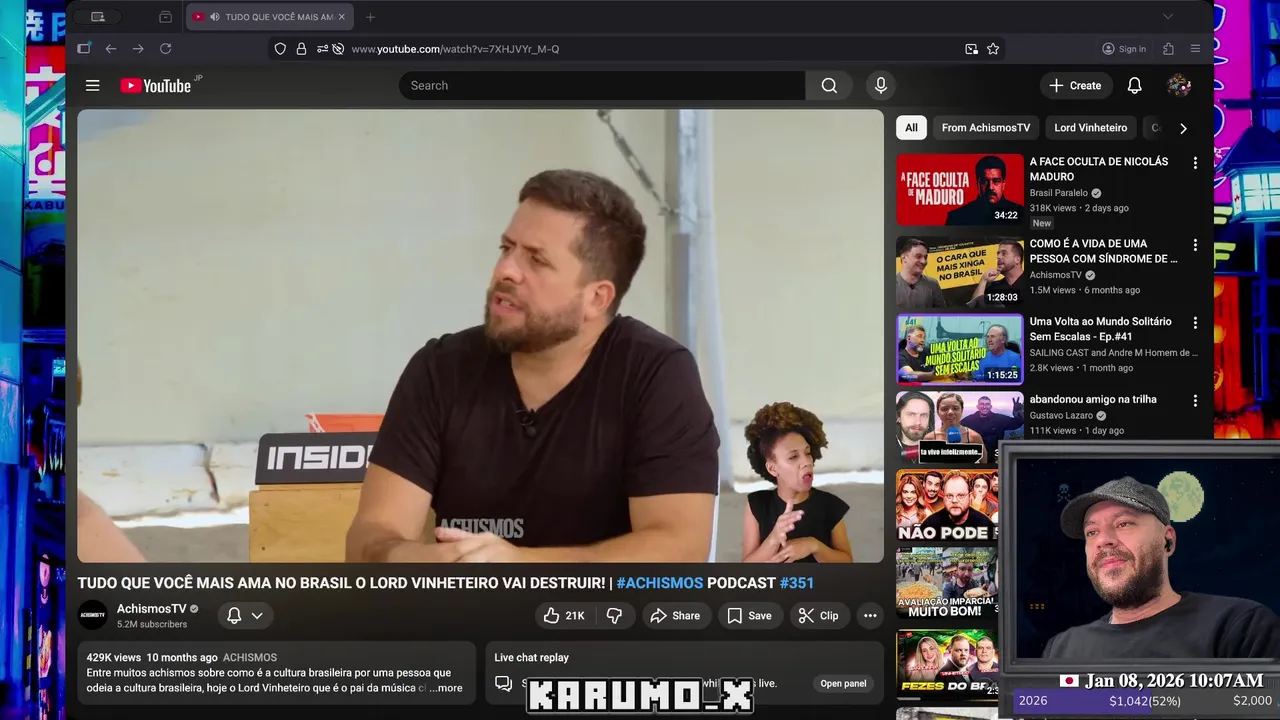Open O CARA QUE MAIS XINGA NO BRASIL thumbnail
This screenshot has width=1280, height=720.
point(960,272)
